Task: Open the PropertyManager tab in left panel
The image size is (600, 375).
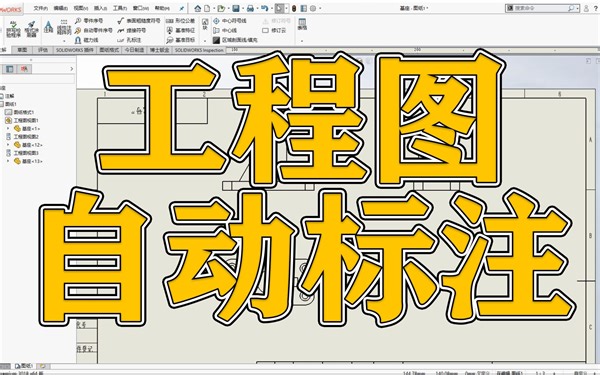Action: tap(10, 69)
